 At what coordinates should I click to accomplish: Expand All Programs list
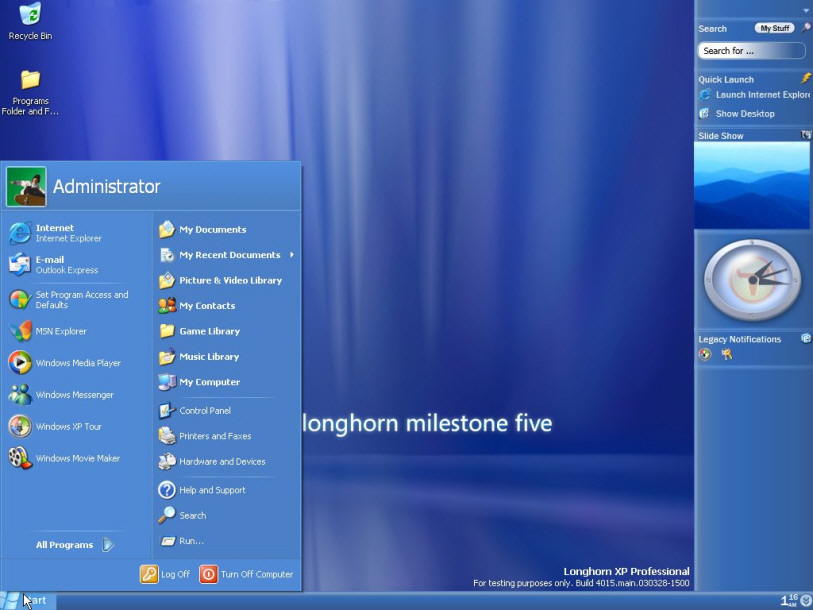(x=74, y=545)
